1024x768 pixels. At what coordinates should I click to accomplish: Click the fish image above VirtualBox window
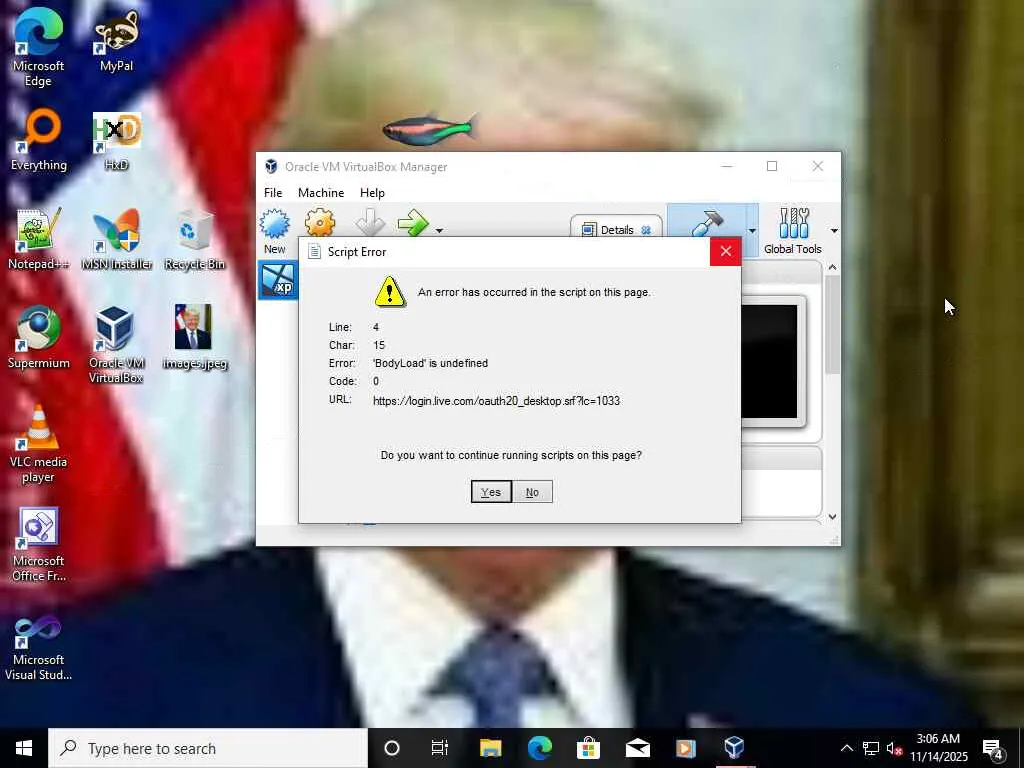tap(429, 129)
